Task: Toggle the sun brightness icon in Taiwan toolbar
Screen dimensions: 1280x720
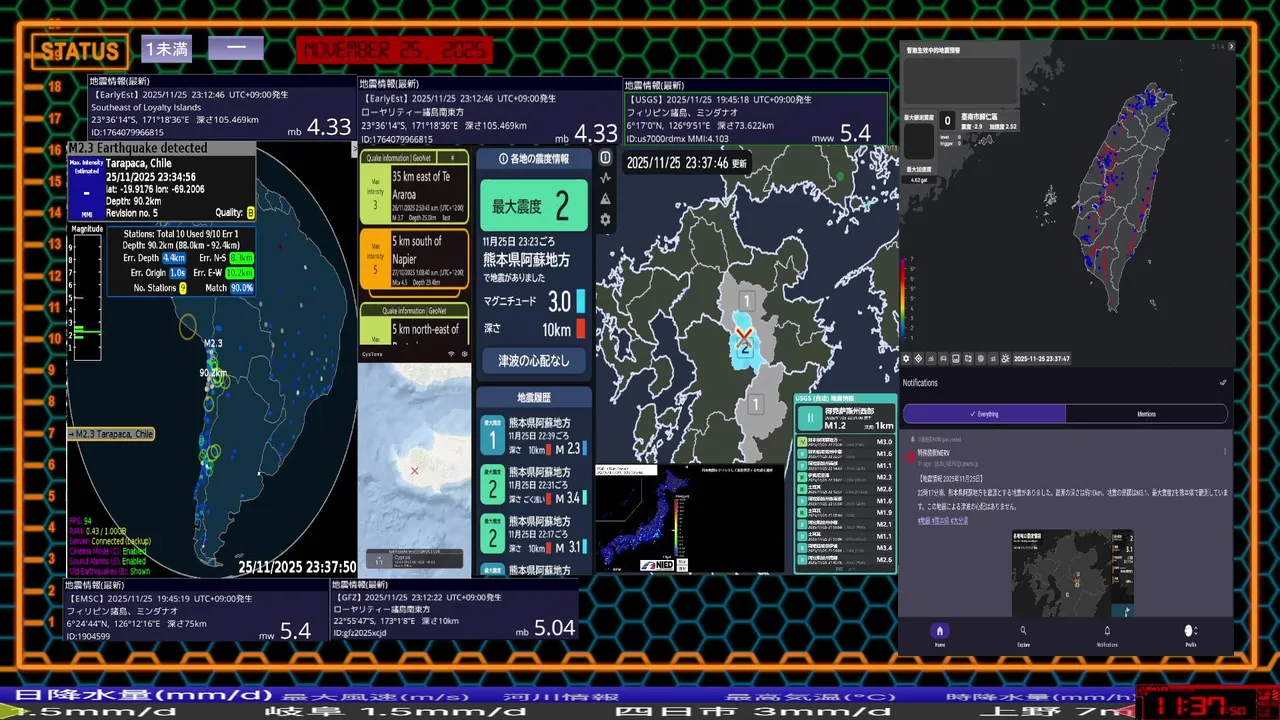Action: pyautogui.click(x=1005, y=358)
